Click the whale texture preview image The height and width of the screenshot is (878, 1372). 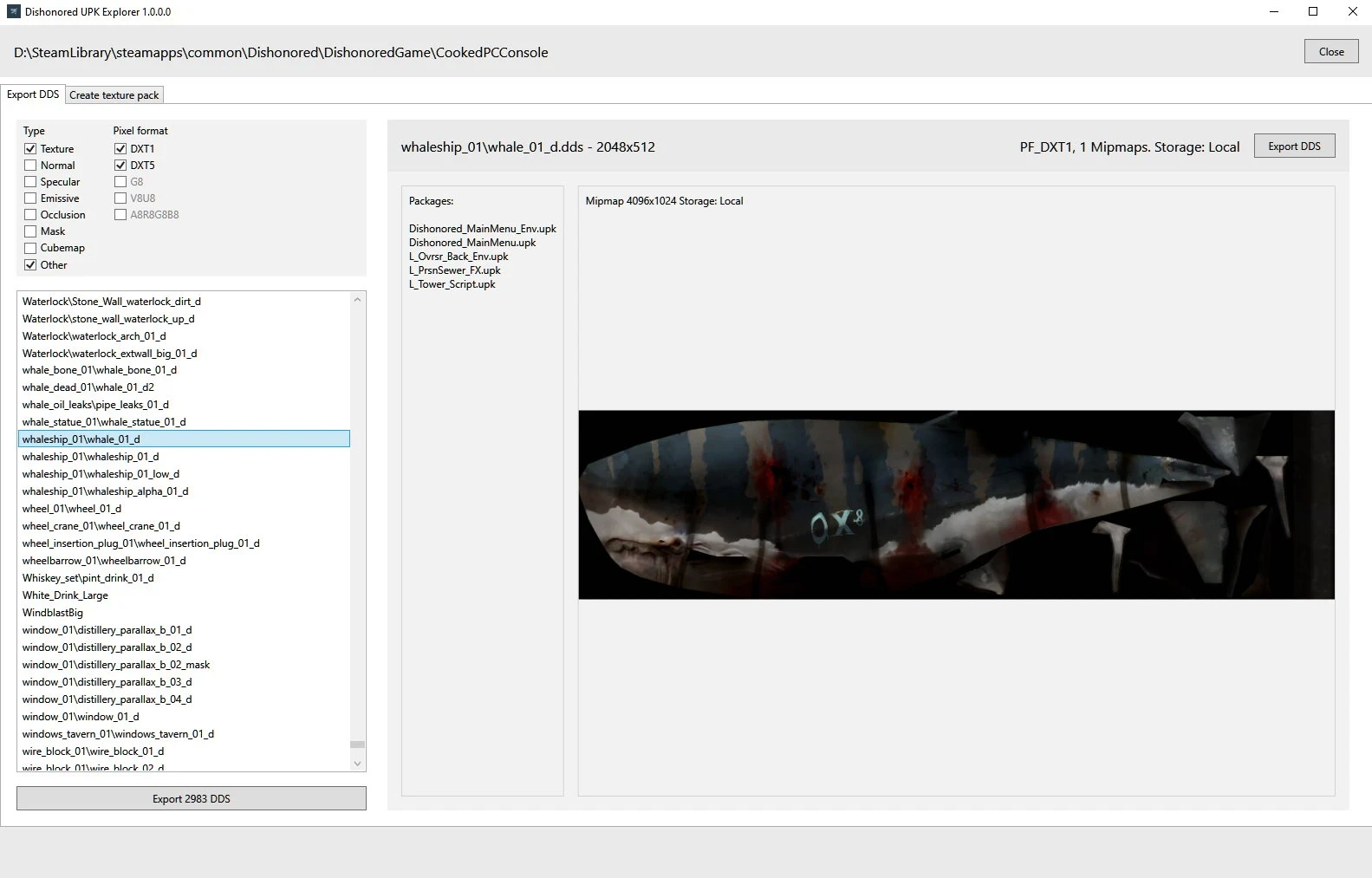(956, 504)
